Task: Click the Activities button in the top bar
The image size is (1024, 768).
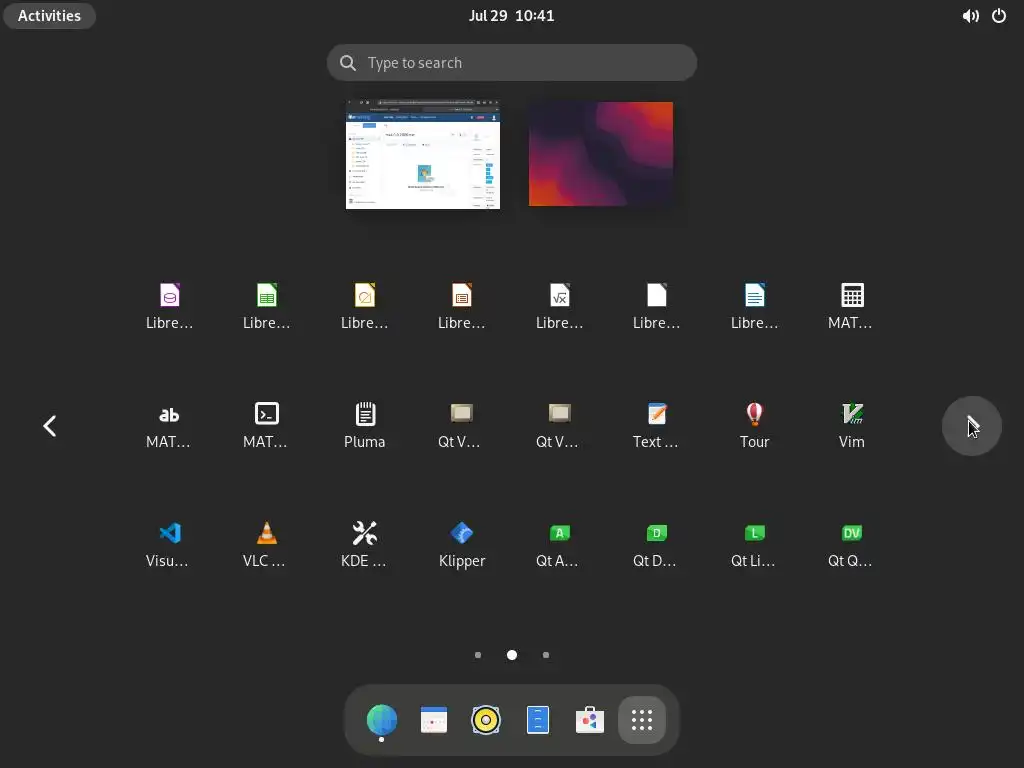Action: point(49,16)
